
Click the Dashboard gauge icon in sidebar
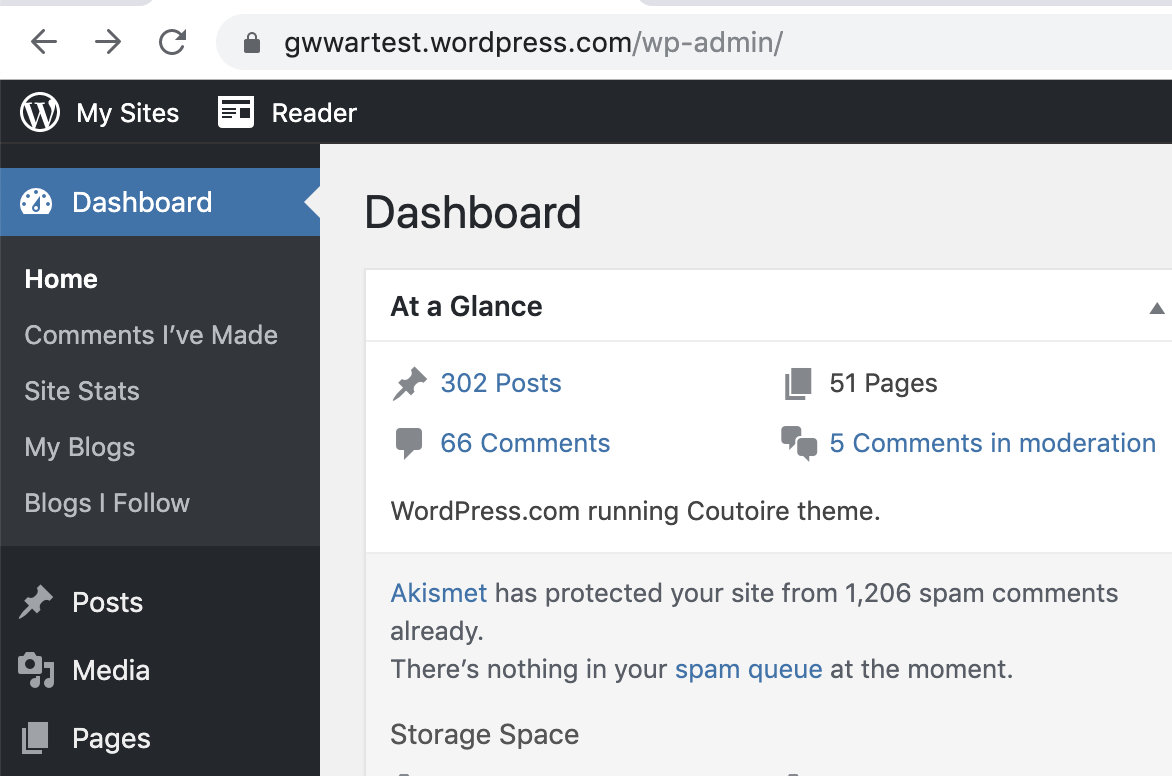tap(36, 202)
